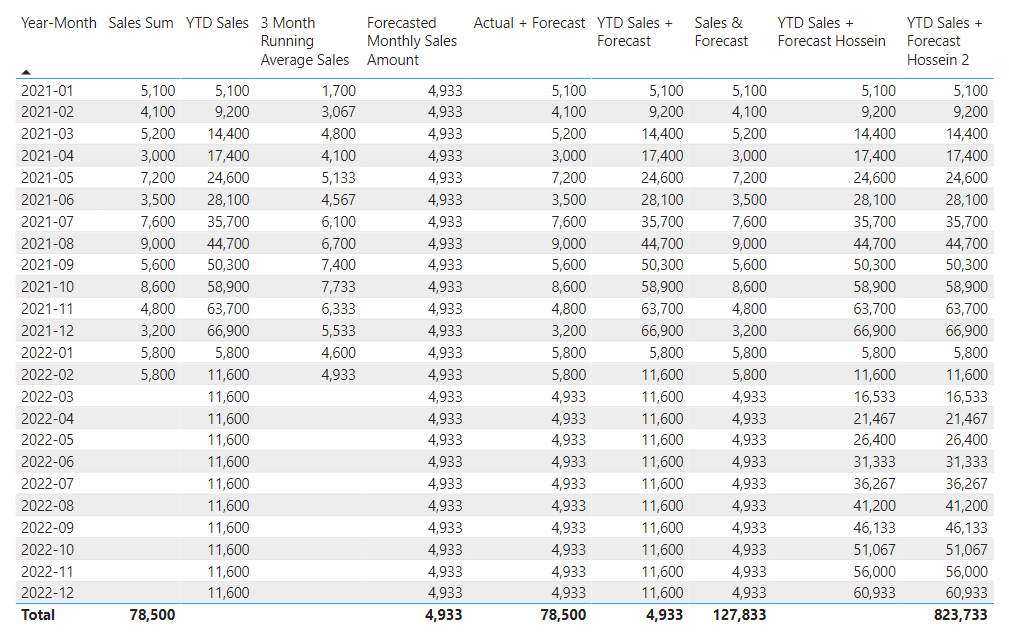Select the 2021-04 row label
1009x634 pixels.
(x=48, y=156)
